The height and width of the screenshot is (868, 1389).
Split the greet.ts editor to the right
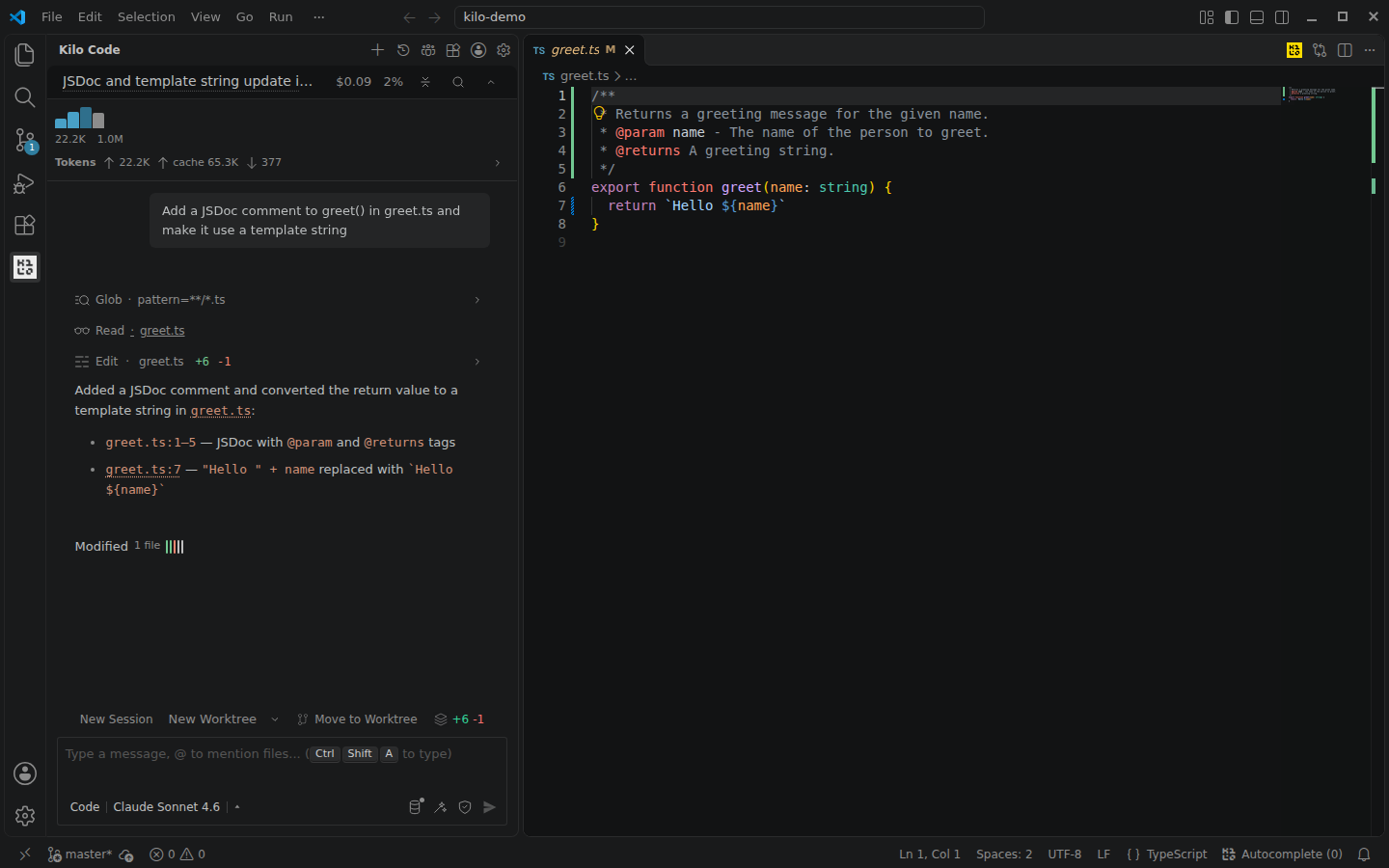tap(1345, 50)
